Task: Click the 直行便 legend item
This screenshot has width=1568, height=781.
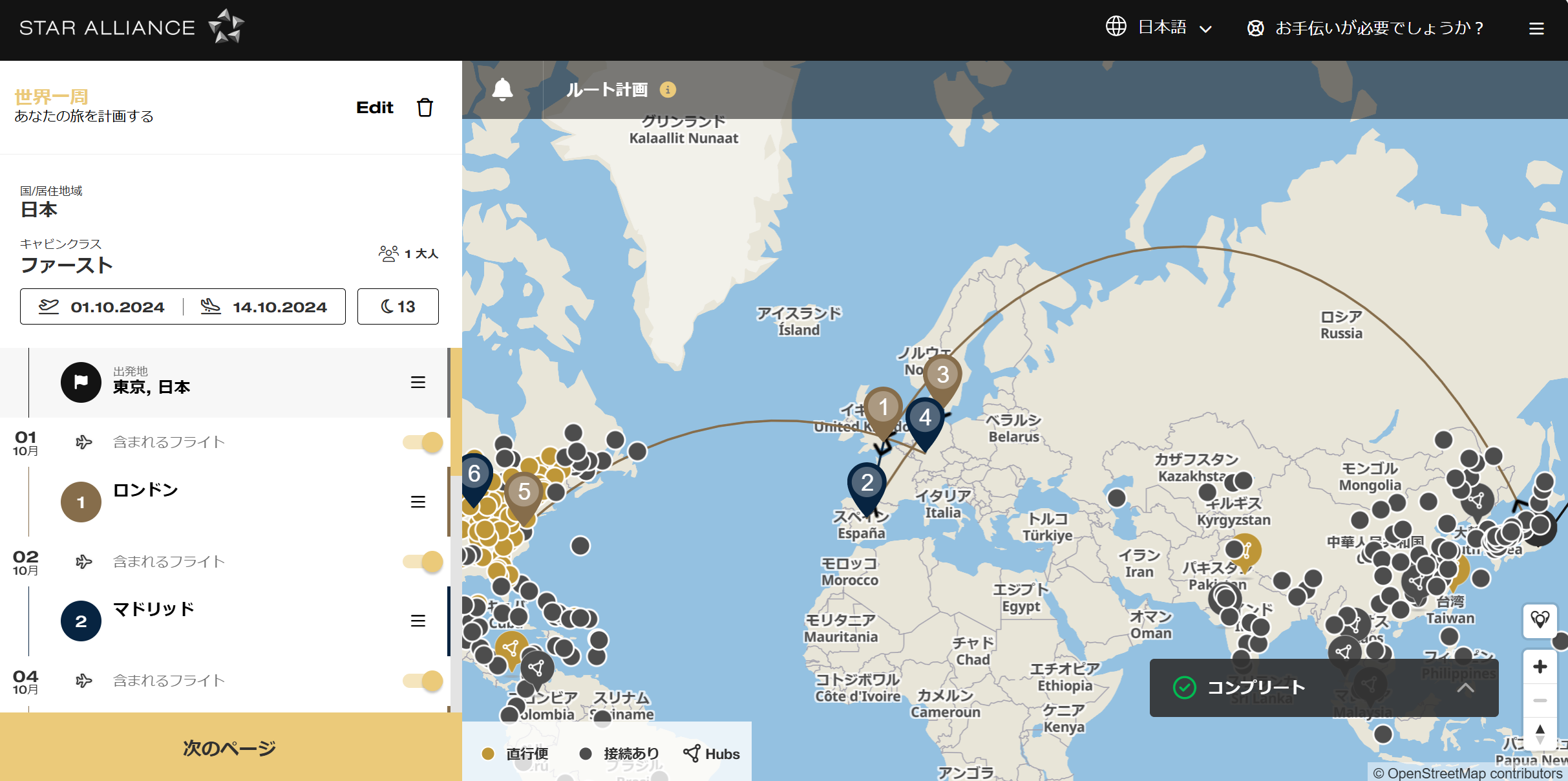Action: pyautogui.click(x=515, y=754)
